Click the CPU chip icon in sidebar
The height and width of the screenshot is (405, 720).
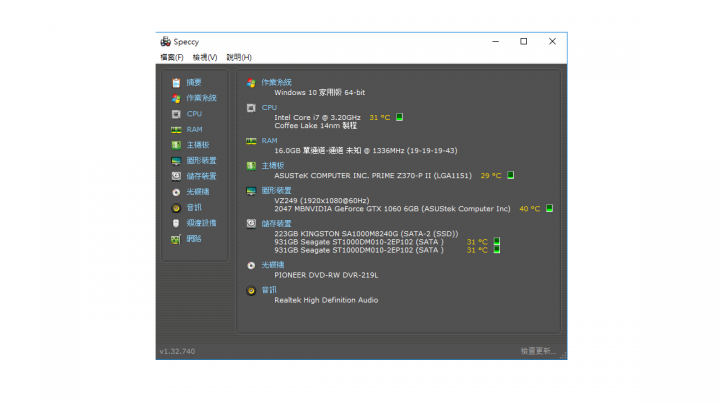point(176,114)
